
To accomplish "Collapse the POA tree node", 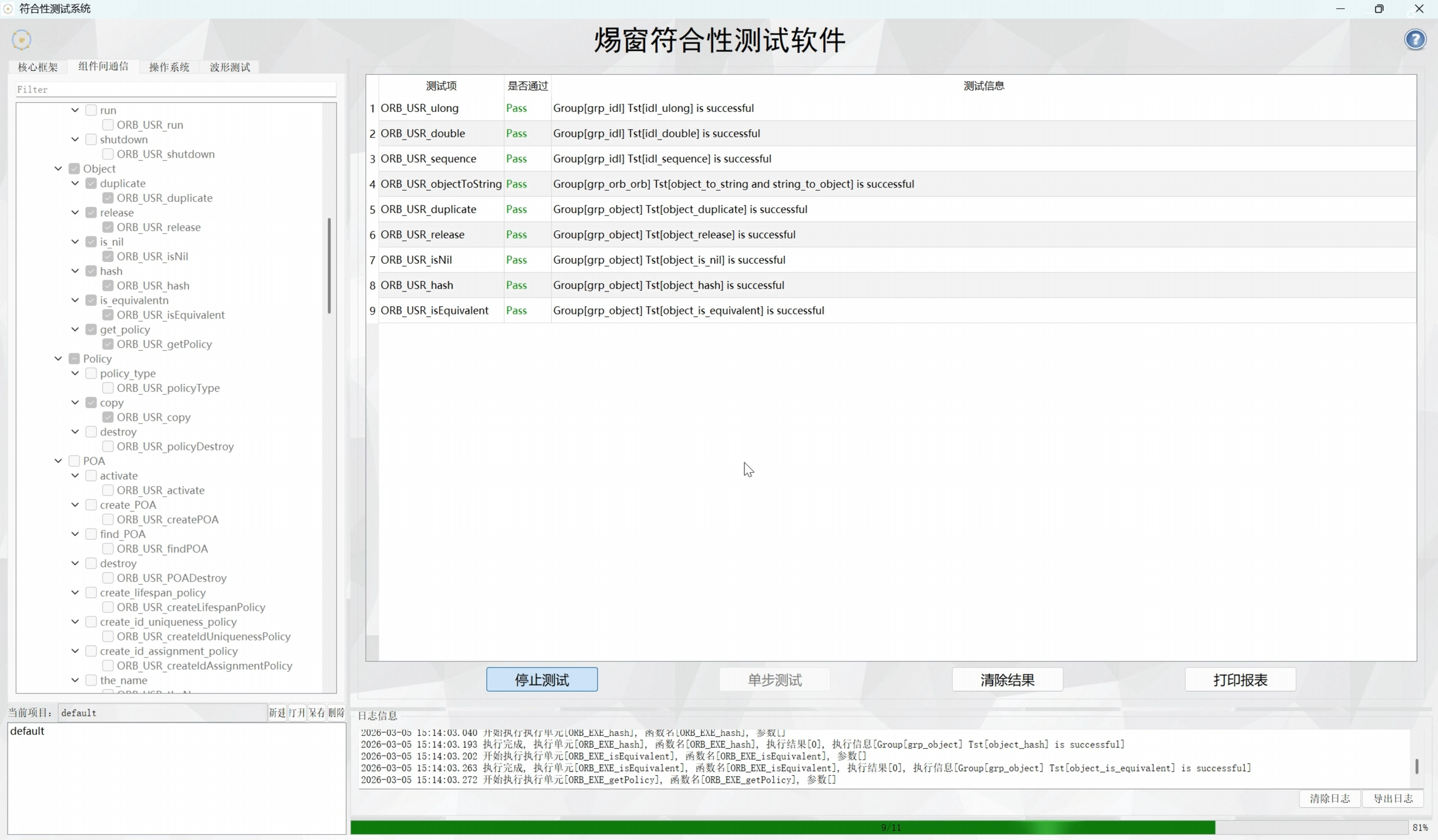I will tap(58, 461).
